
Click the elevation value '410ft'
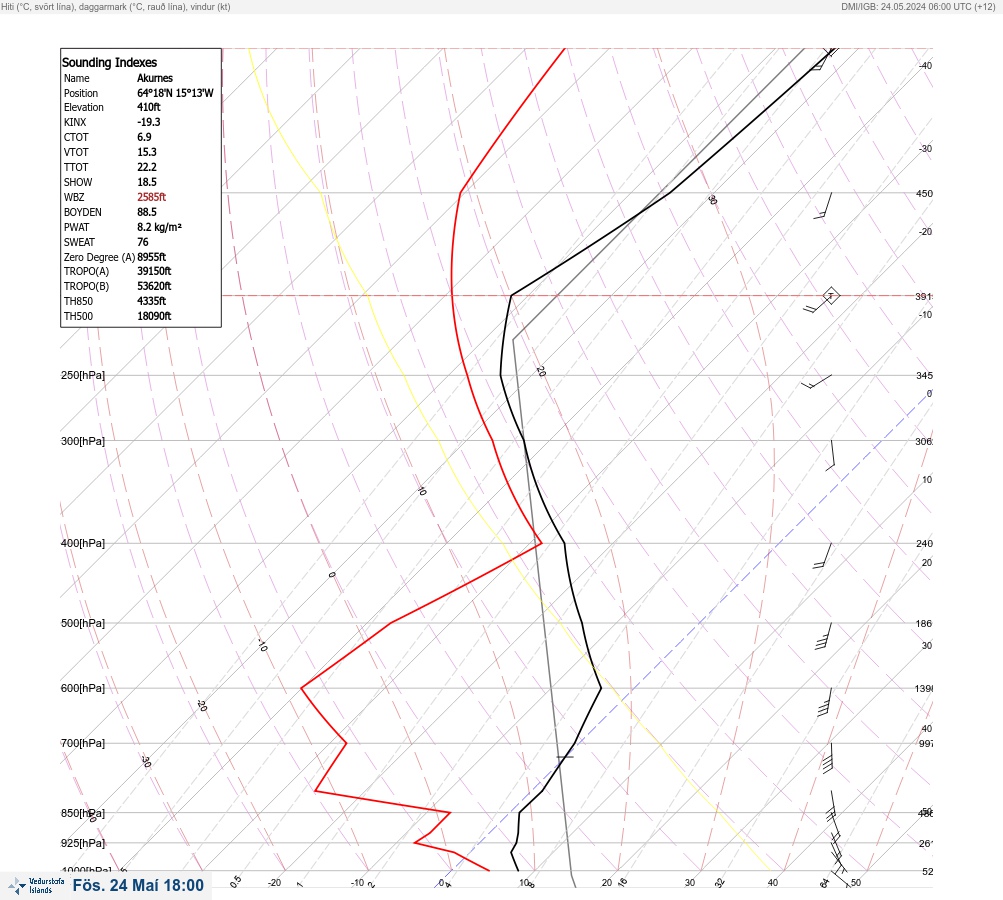tap(148, 107)
